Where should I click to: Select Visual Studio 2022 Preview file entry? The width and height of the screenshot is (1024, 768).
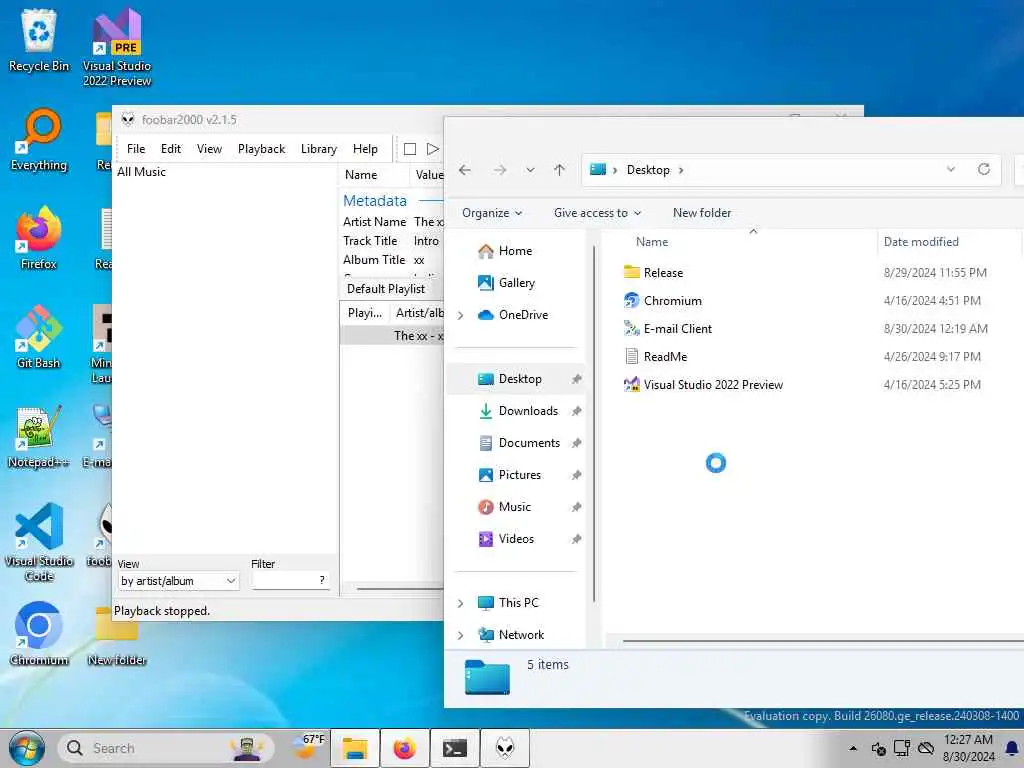(712, 385)
